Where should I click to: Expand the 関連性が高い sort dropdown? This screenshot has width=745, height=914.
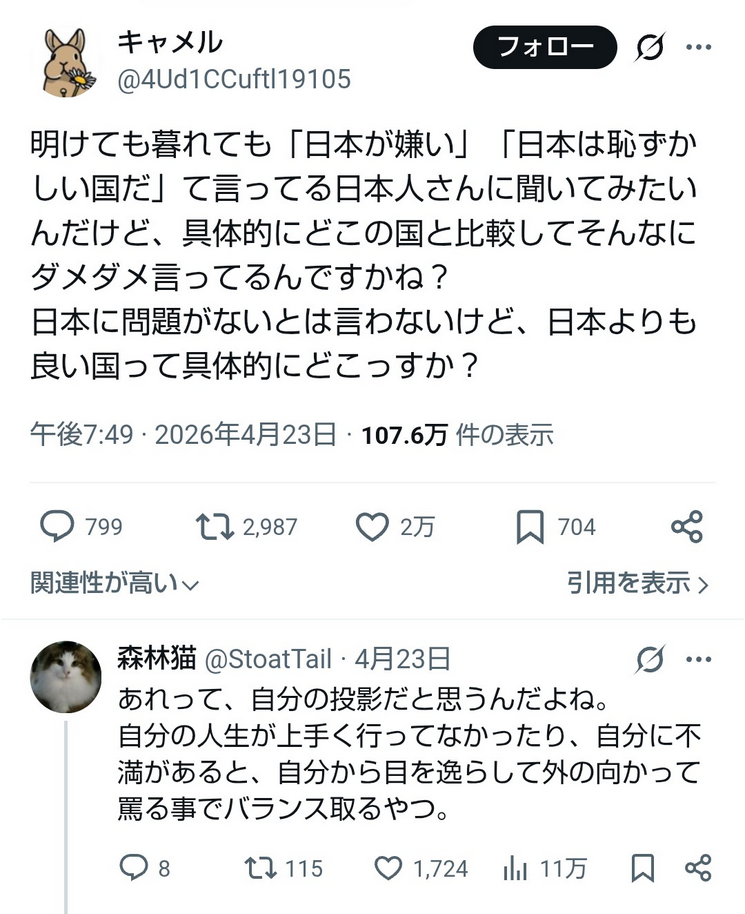pos(115,582)
